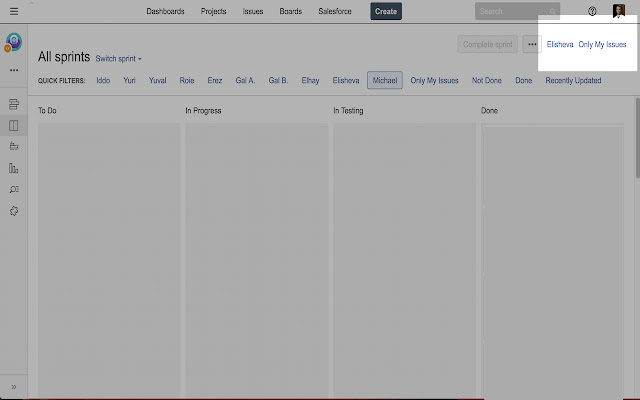Screen dimensions: 640x400
Task: Toggle the Iddo quick filter
Action: click(103, 80)
